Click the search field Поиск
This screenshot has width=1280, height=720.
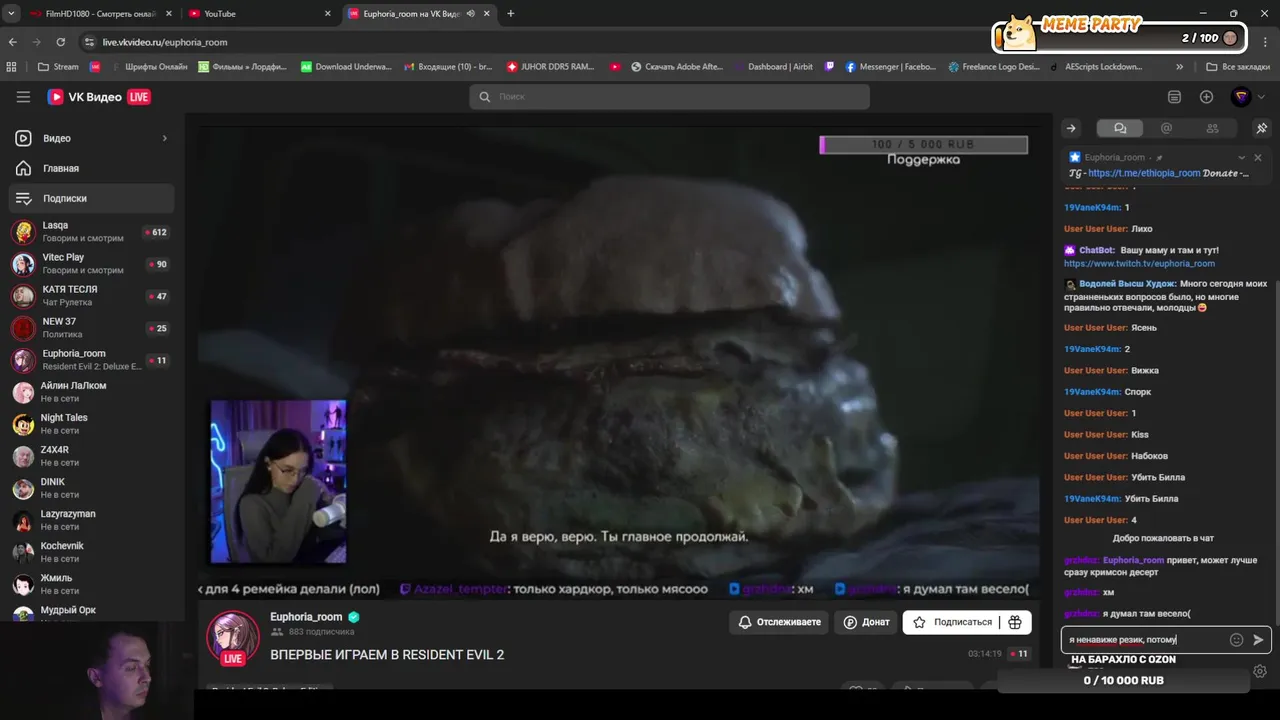click(x=669, y=97)
